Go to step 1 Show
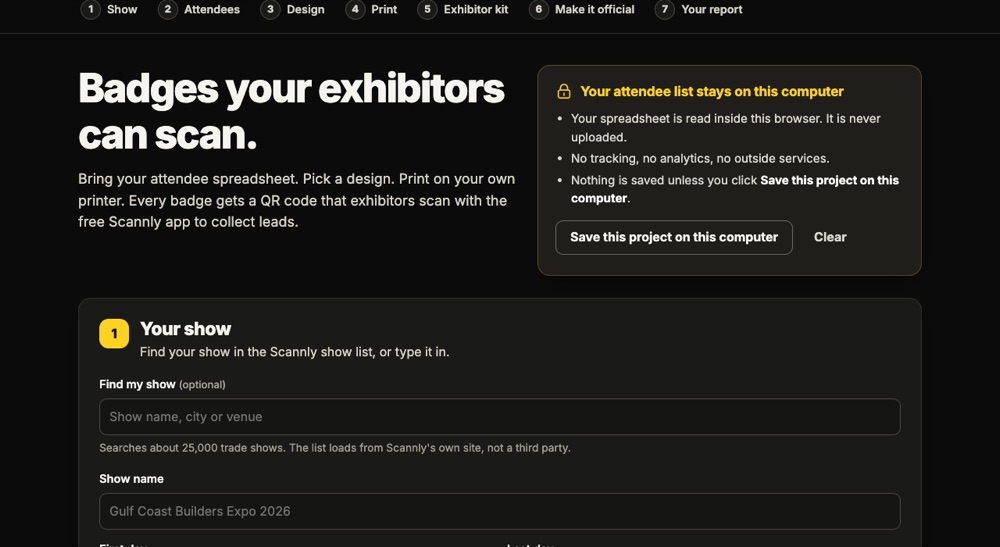 click(x=109, y=10)
